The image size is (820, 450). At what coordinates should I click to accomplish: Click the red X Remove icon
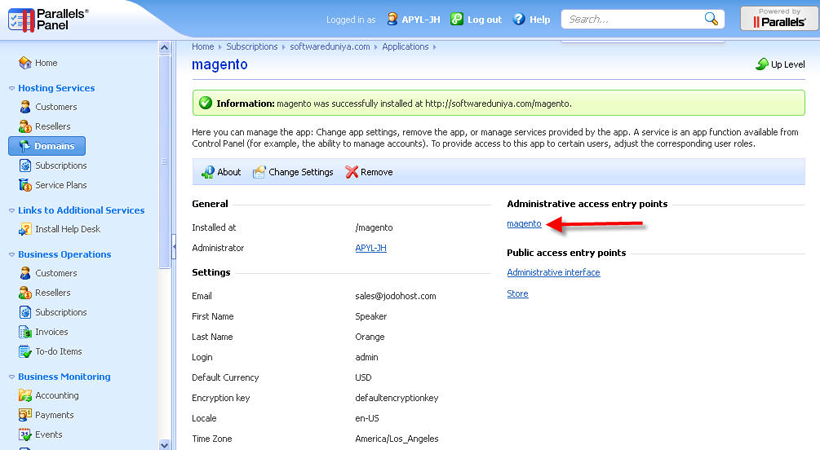tap(351, 172)
